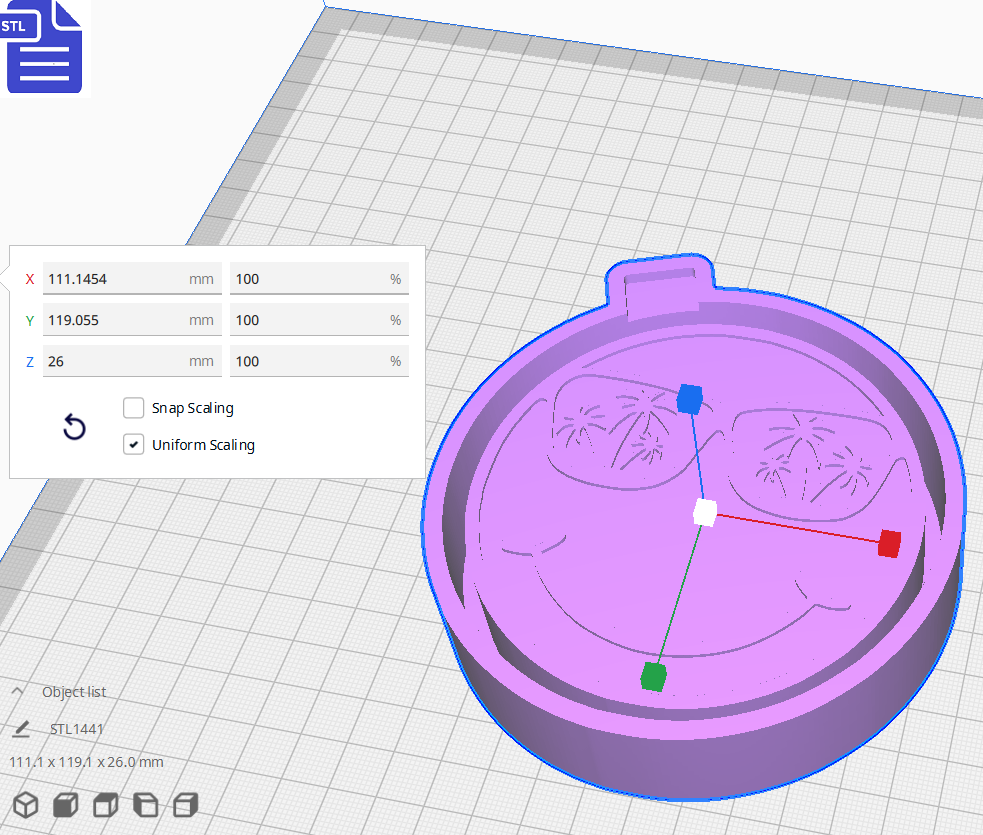The height and width of the screenshot is (835, 983).
Task: Switch to the right side view icon
Action: point(184,805)
